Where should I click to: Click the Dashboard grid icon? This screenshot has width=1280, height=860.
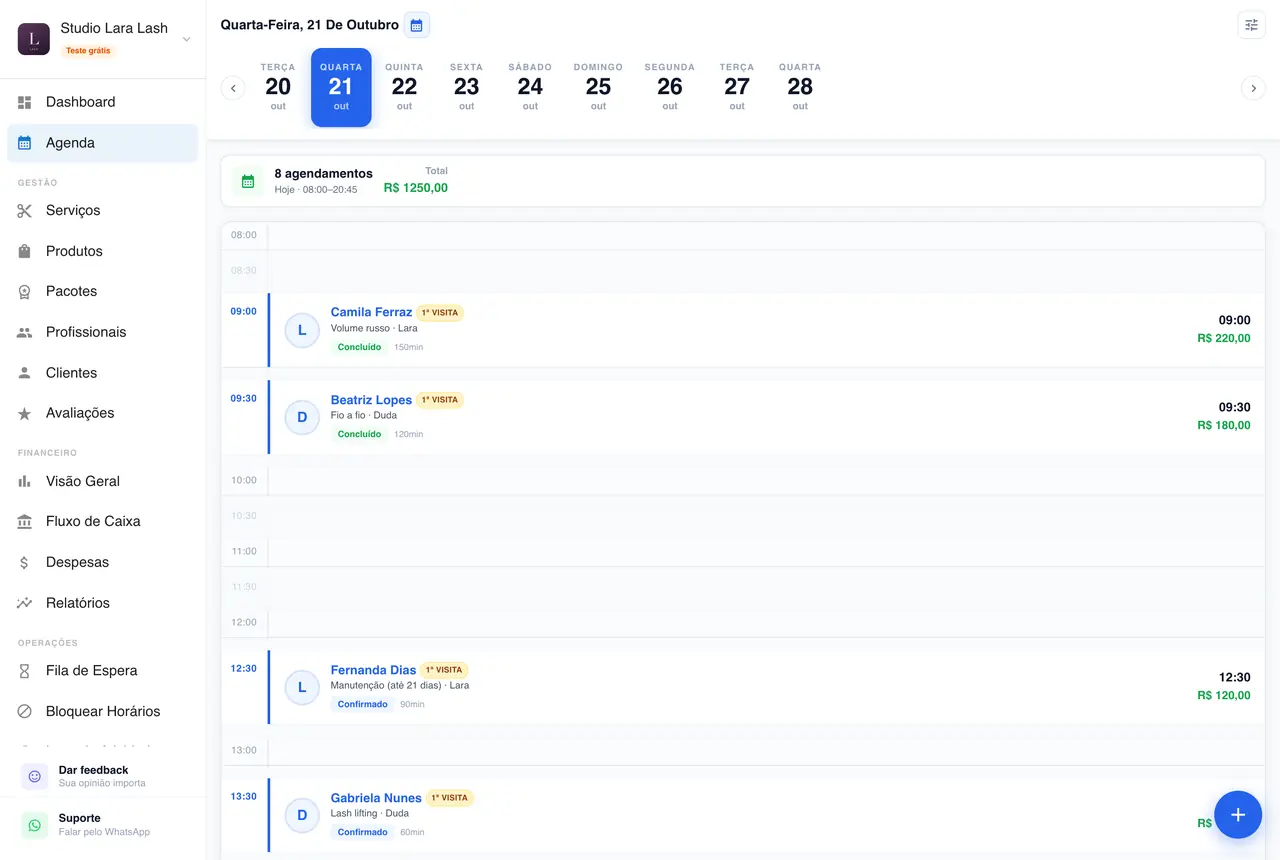click(25, 102)
